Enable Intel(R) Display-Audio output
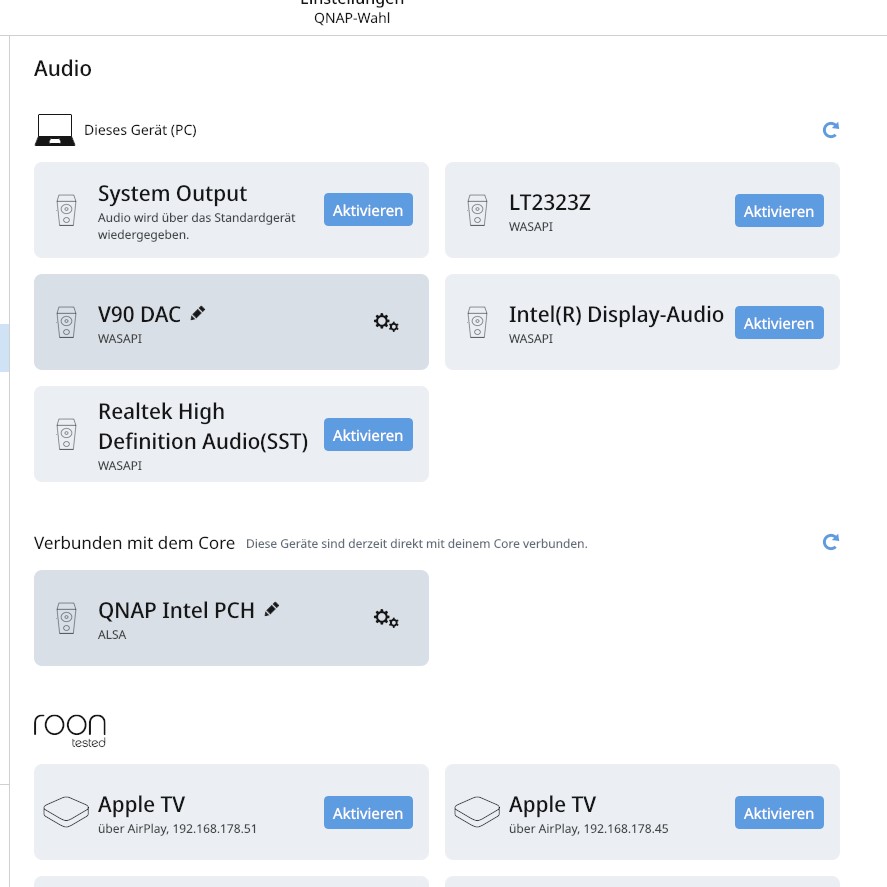Screen dimensions: 887x887 point(779,323)
